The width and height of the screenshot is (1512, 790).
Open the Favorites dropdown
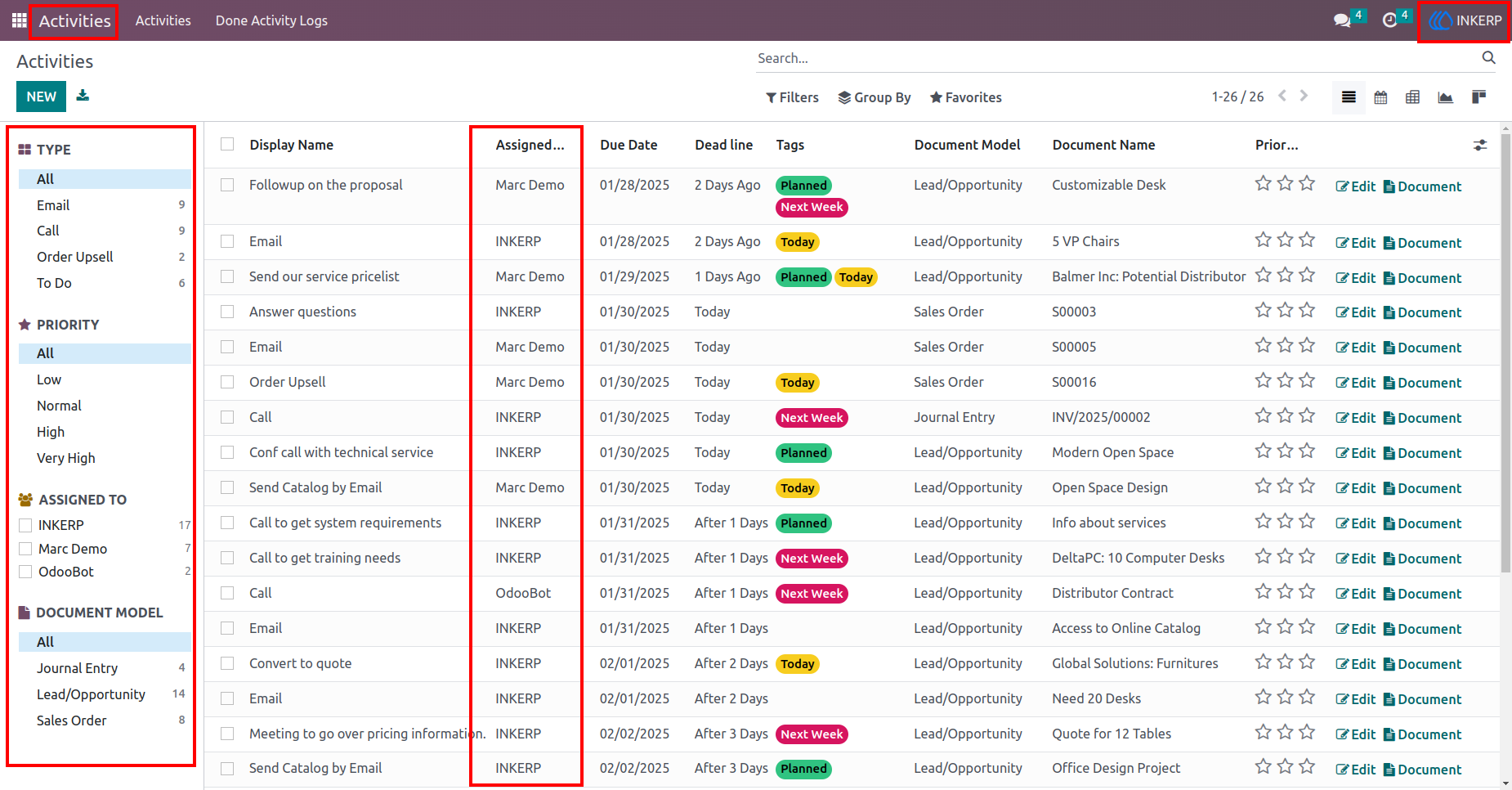(x=966, y=97)
